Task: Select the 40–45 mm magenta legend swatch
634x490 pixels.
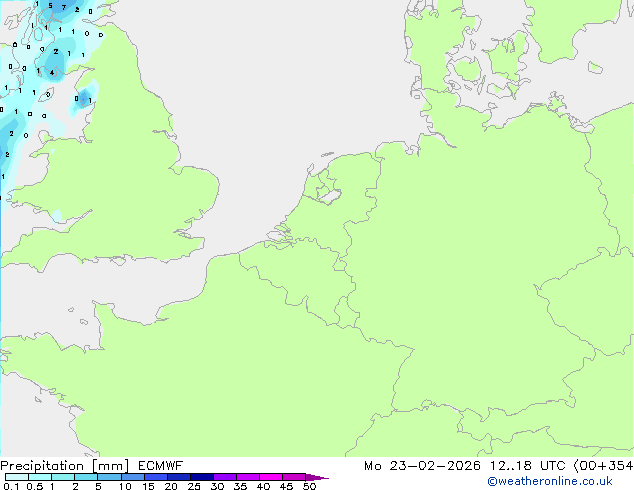Action: pyautogui.click(x=271, y=477)
